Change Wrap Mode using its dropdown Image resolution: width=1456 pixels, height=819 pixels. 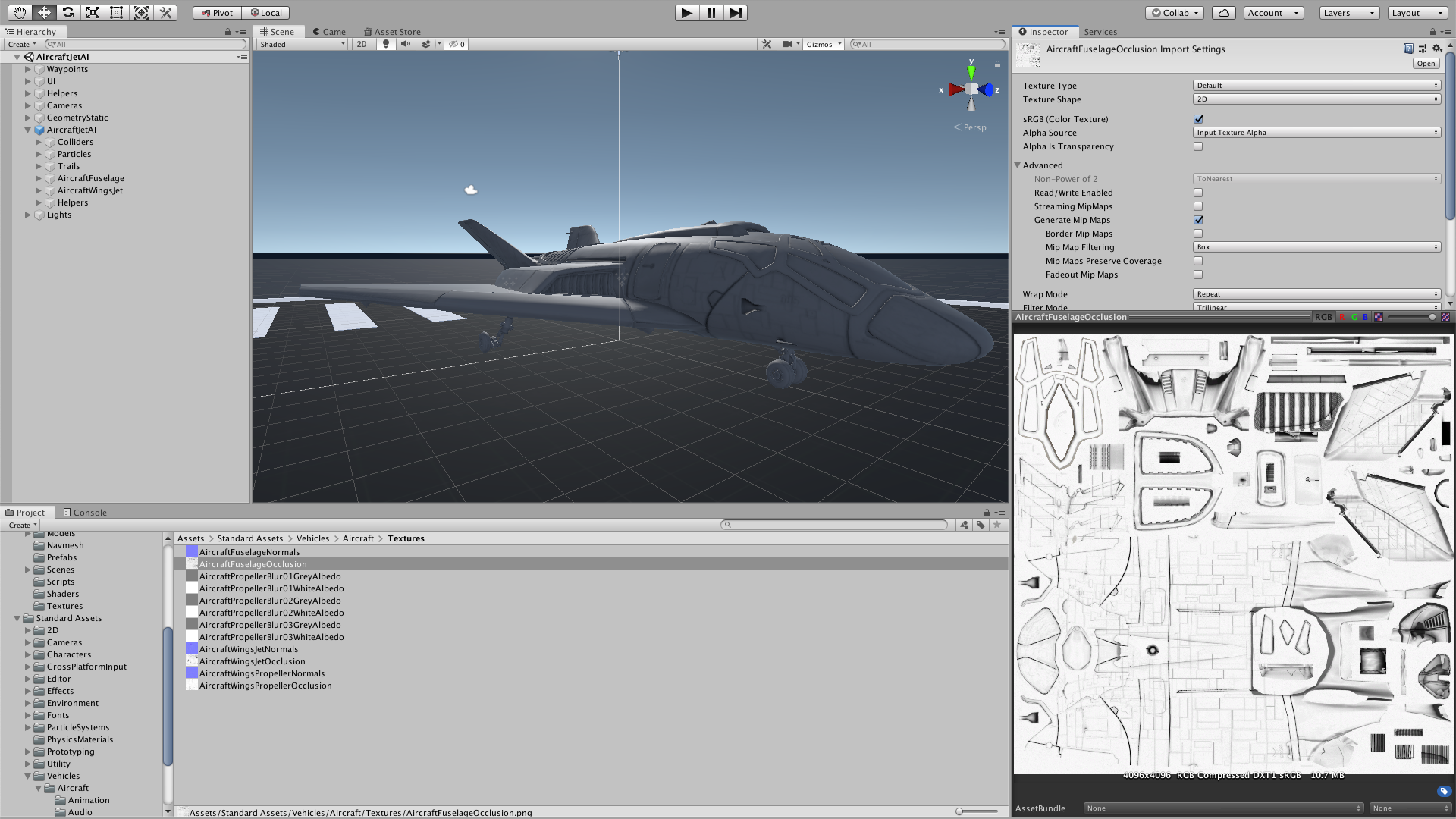tap(1316, 293)
